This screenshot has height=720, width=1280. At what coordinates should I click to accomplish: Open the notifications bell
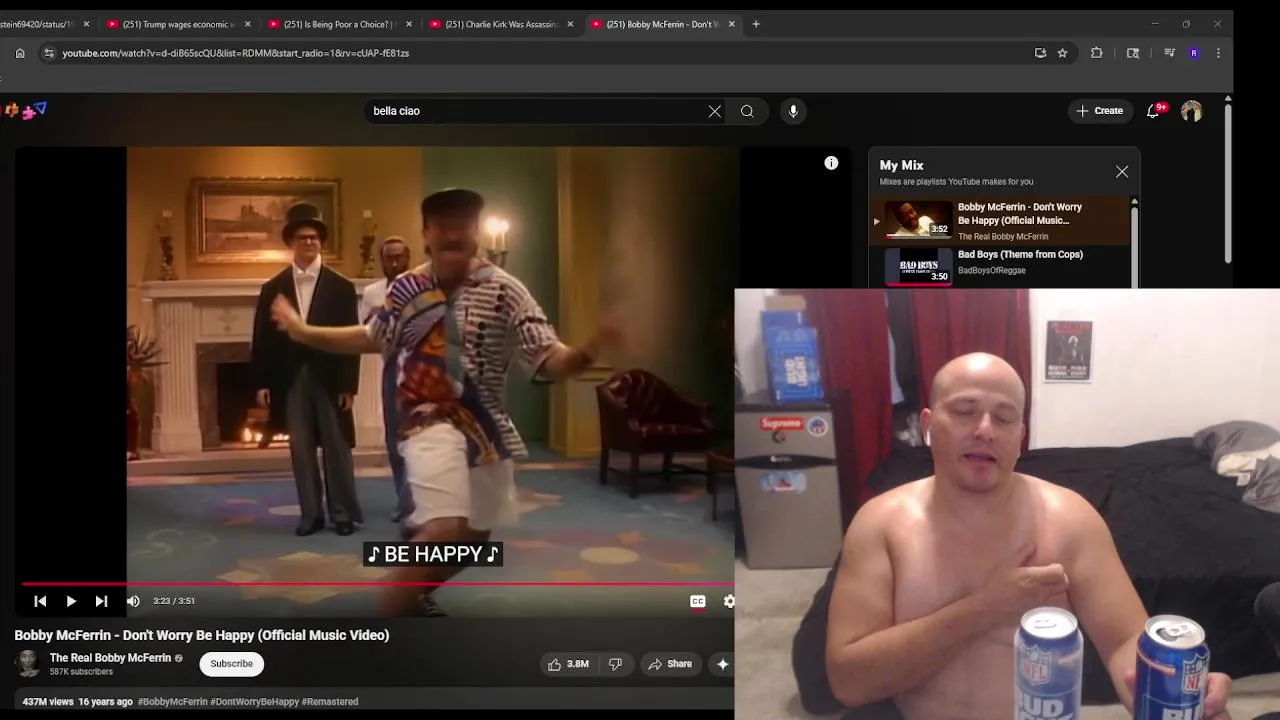1153,111
